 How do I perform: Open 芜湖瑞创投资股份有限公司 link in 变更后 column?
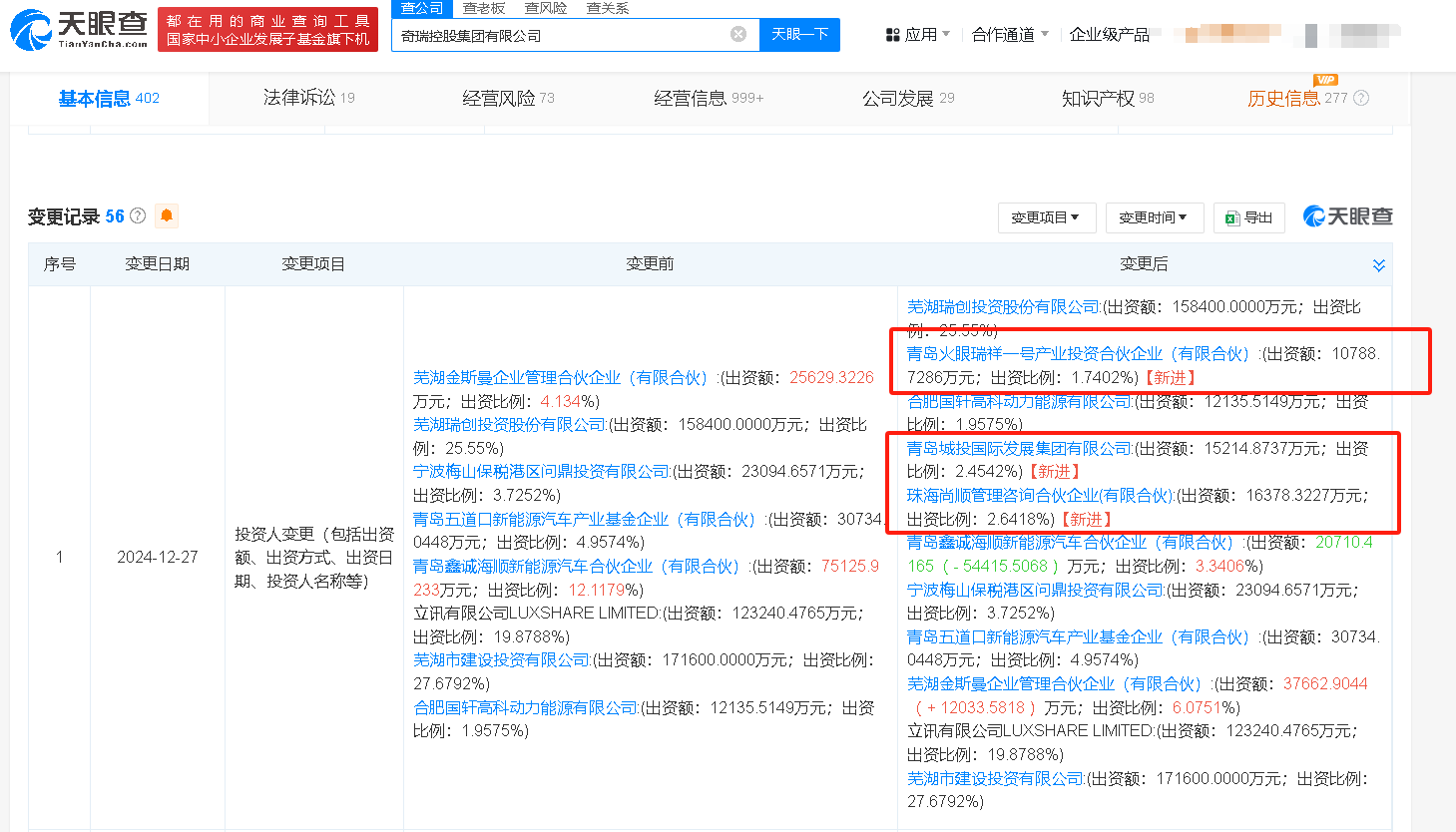point(1004,307)
